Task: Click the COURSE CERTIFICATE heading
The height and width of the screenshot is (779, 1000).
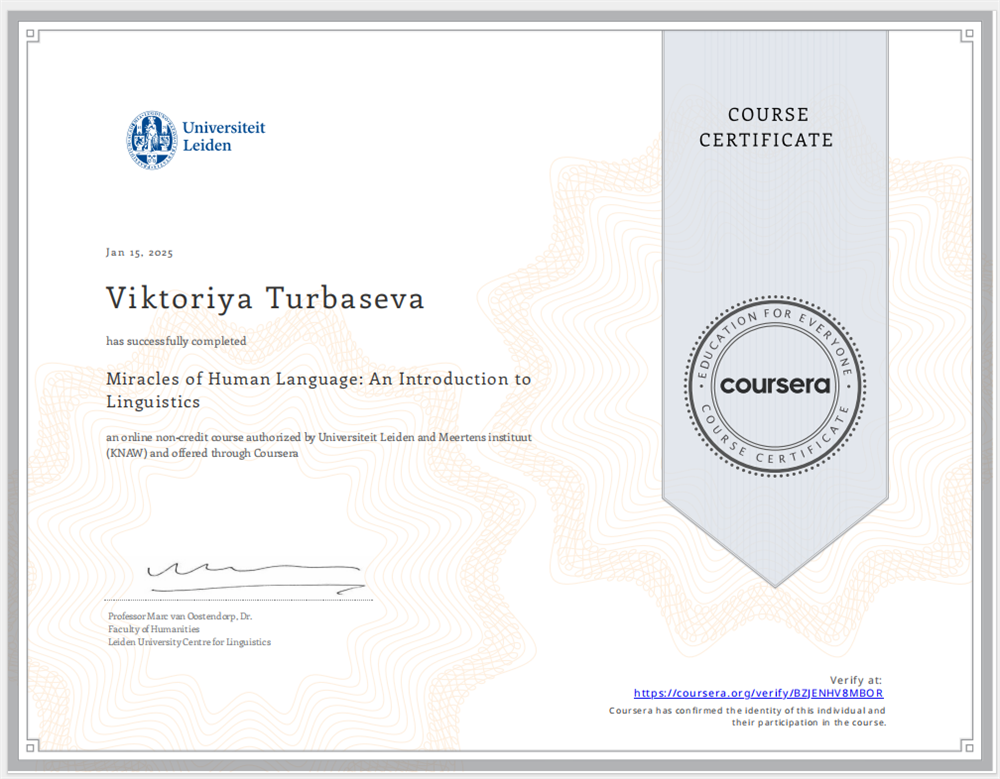Action: tap(767, 127)
